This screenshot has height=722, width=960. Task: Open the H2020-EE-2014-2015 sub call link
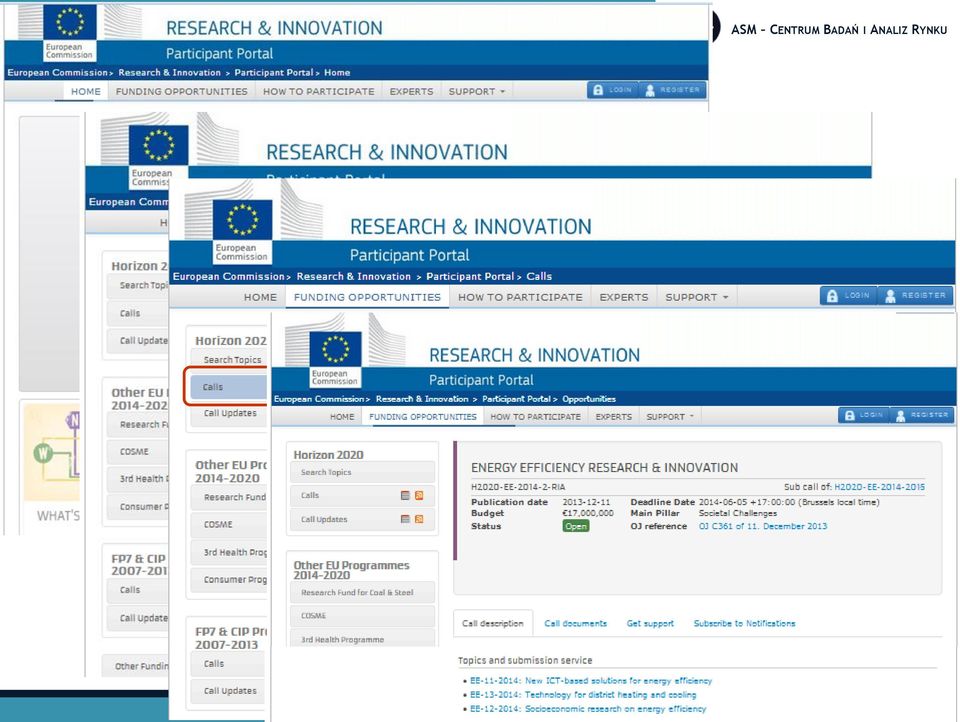pos(880,487)
